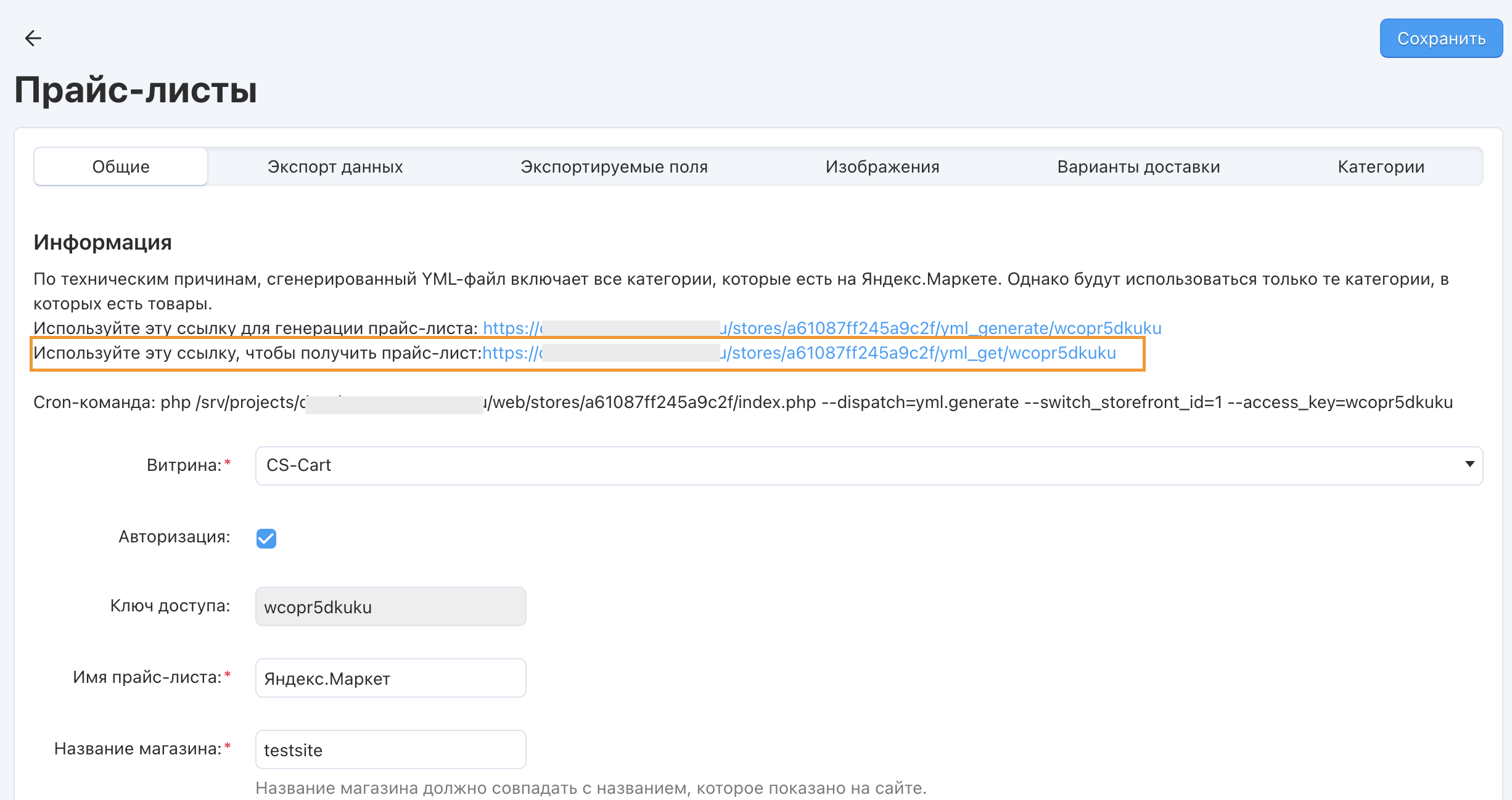Switch to the Категории tab
Viewport: 1512px width, 800px height.
pyautogui.click(x=1381, y=166)
